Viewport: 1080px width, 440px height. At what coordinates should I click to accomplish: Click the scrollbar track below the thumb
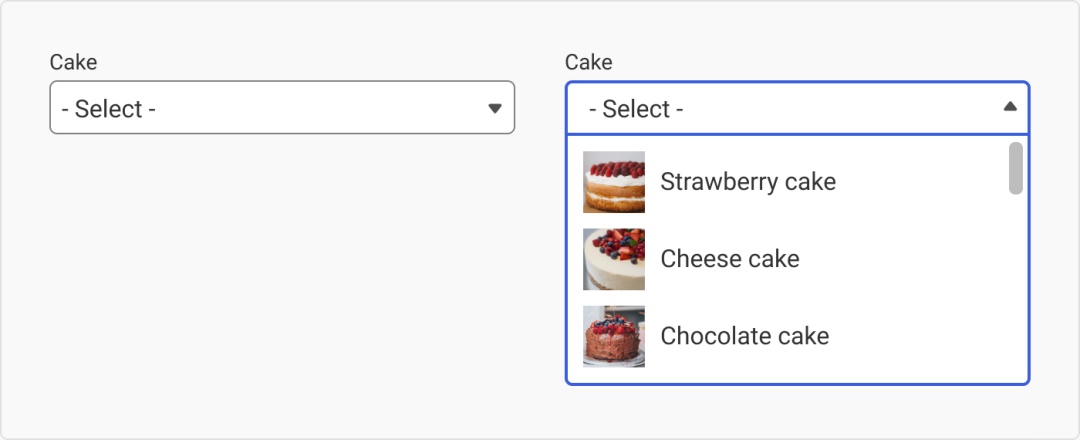[x=1016, y=290]
